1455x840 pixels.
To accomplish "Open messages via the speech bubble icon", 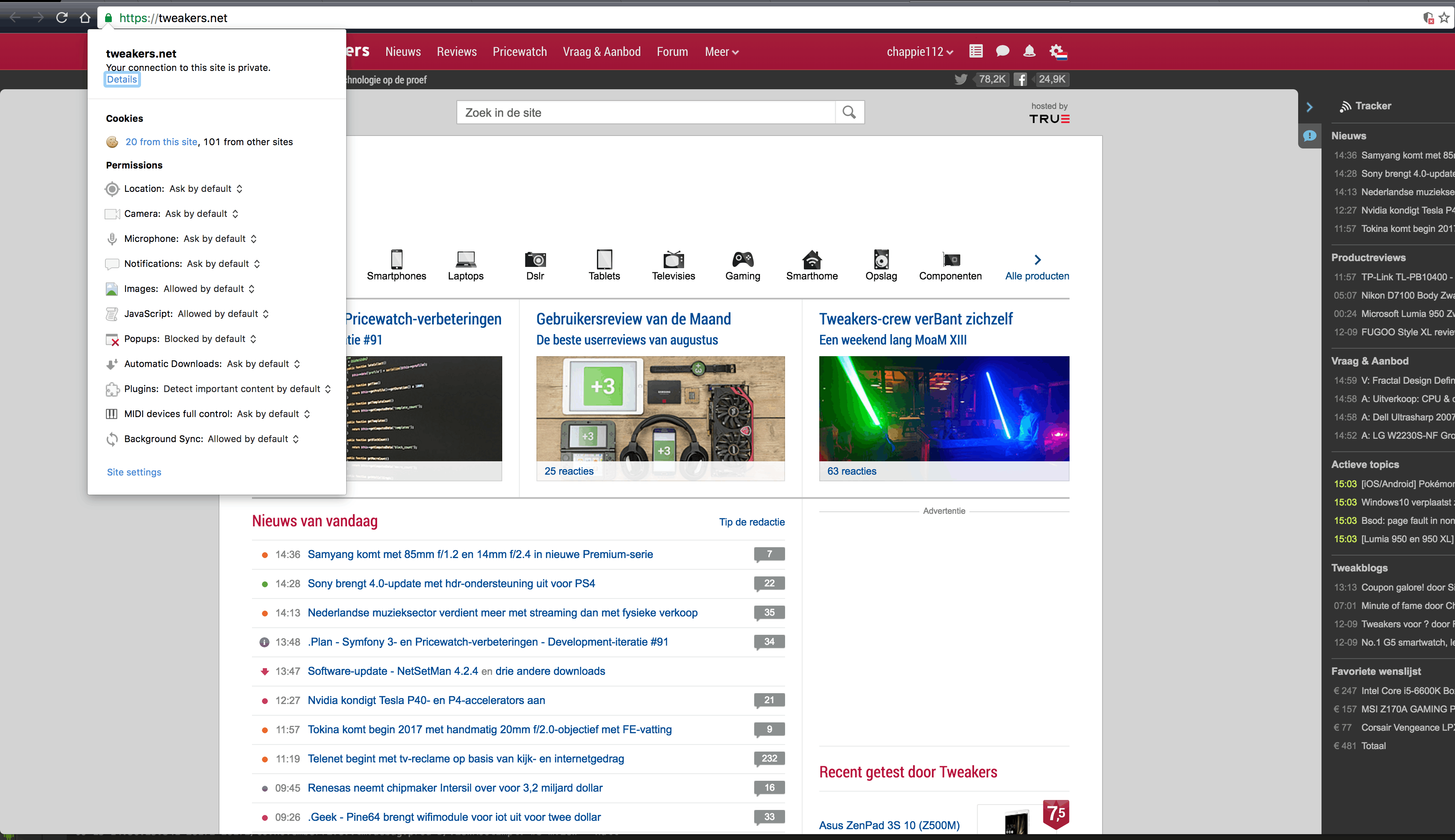I will [x=1002, y=51].
